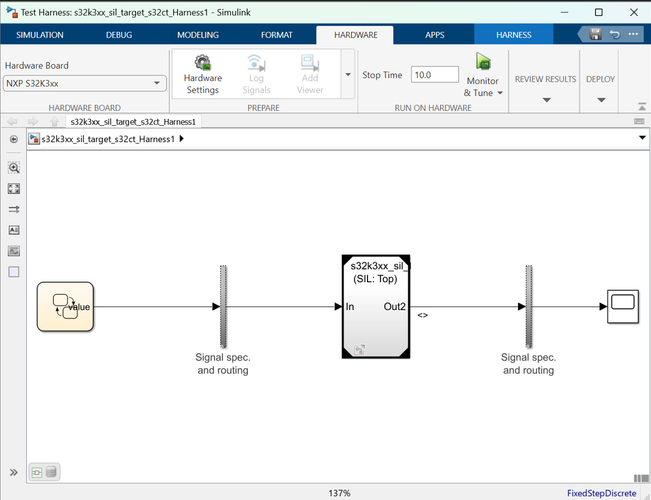Open the Monitor & Tune dropdown arrow
The height and width of the screenshot is (500, 651).
tap(500, 93)
